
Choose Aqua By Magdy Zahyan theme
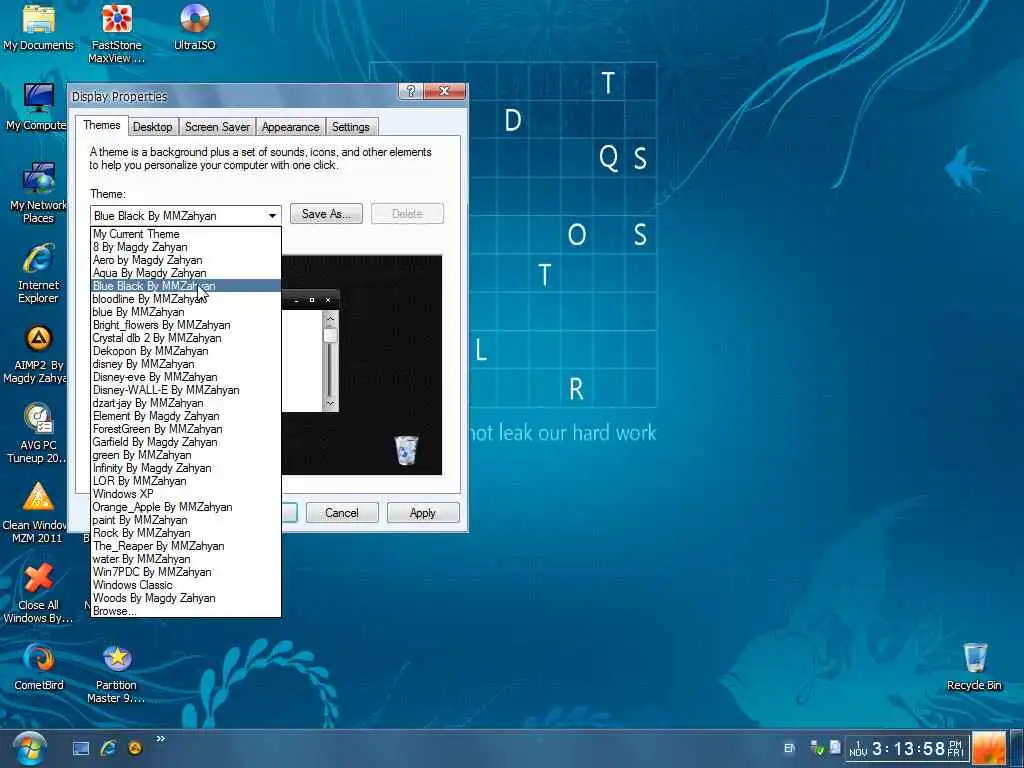point(185,273)
